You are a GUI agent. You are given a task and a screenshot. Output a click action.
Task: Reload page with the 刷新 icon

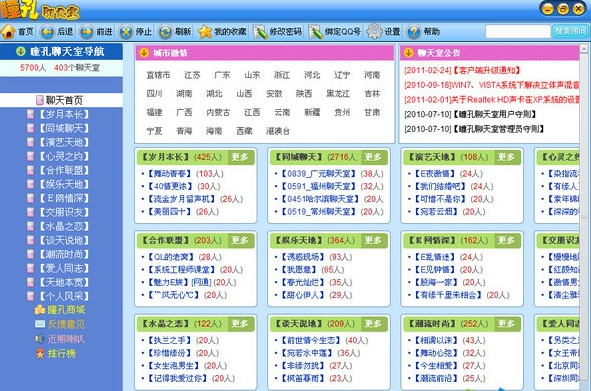pyautogui.click(x=165, y=32)
